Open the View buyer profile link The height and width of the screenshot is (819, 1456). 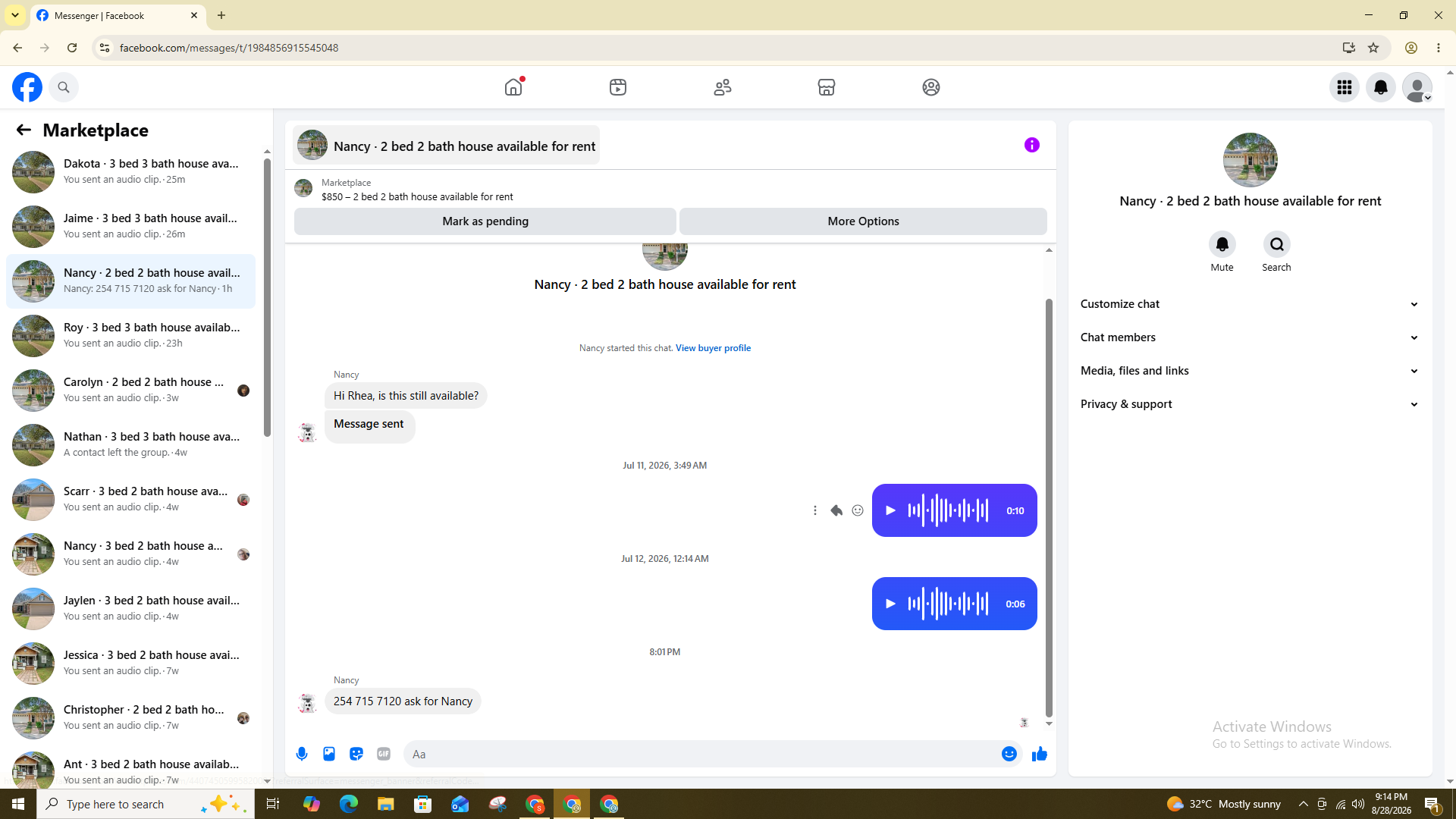(x=713, y=348)
